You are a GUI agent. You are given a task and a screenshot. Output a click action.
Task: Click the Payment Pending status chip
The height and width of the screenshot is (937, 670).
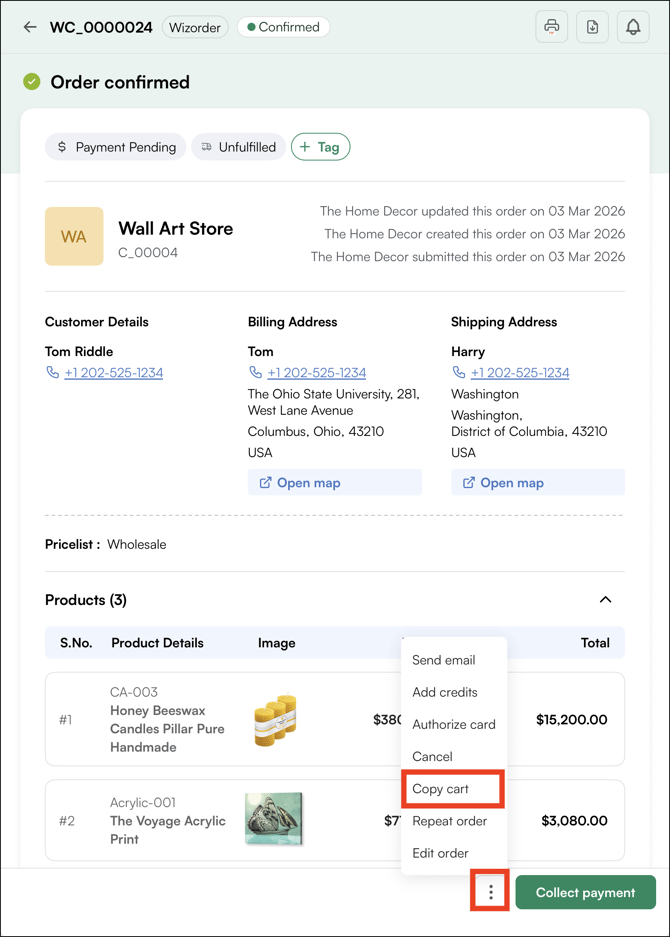(x=116, y=147)
